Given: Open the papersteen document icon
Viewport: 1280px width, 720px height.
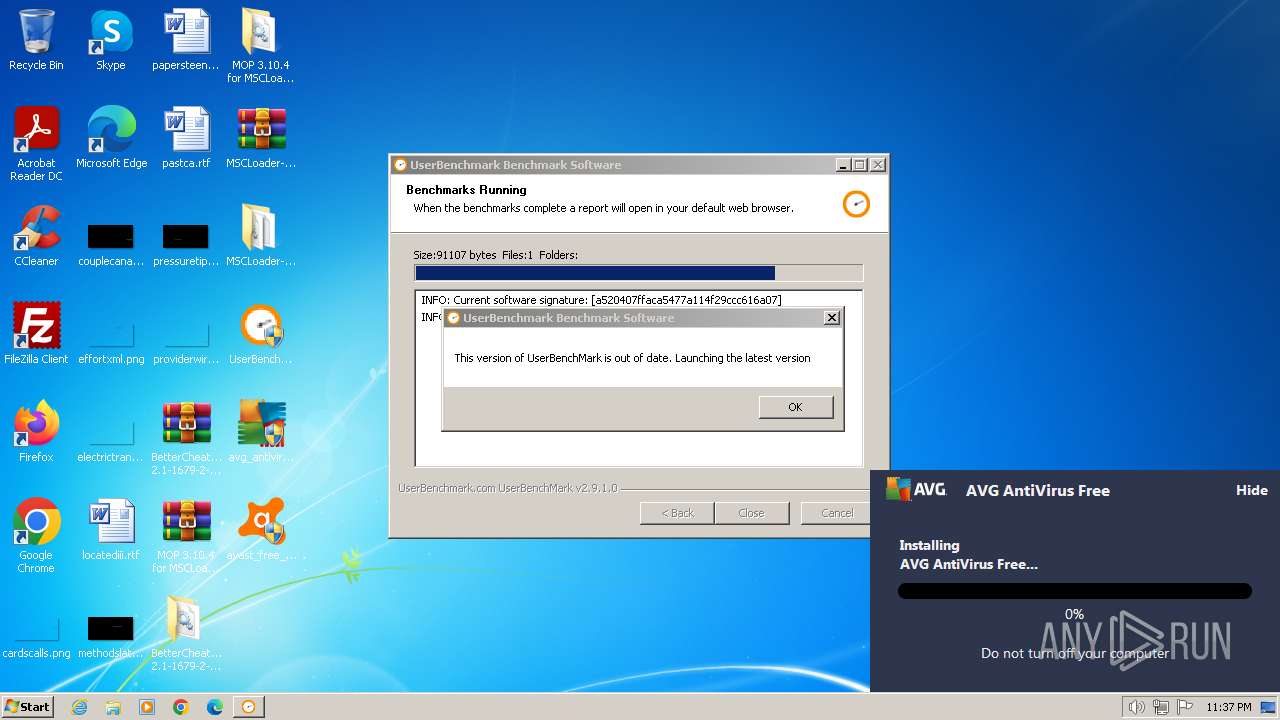Looking at the screenshot, I should [186, 40].
